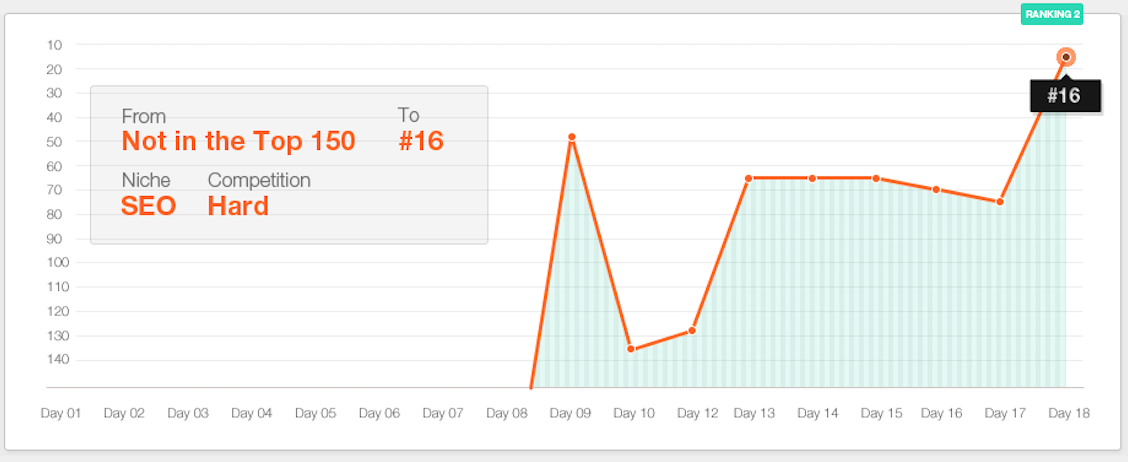Select the Day 17 data point

pos(1000,201)
